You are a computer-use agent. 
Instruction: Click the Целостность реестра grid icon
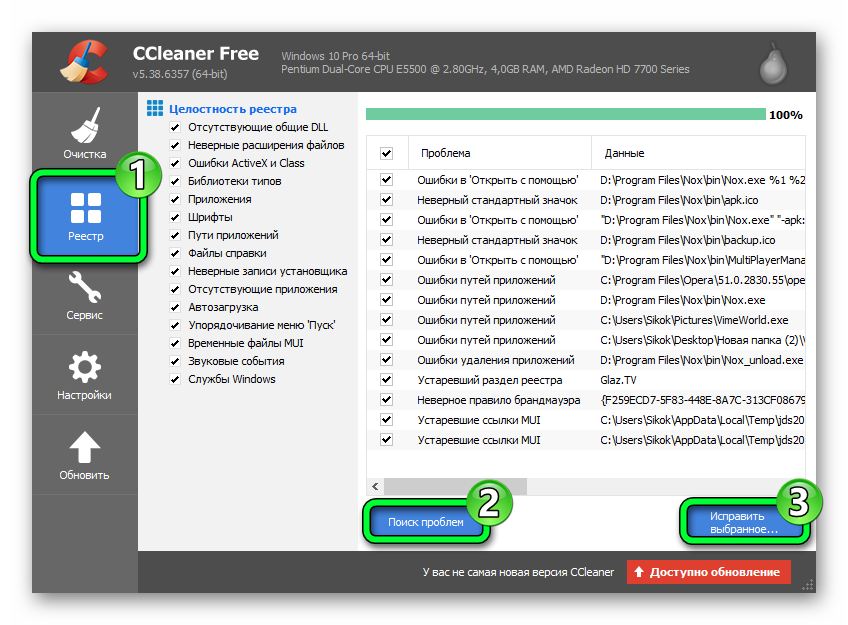155,108
